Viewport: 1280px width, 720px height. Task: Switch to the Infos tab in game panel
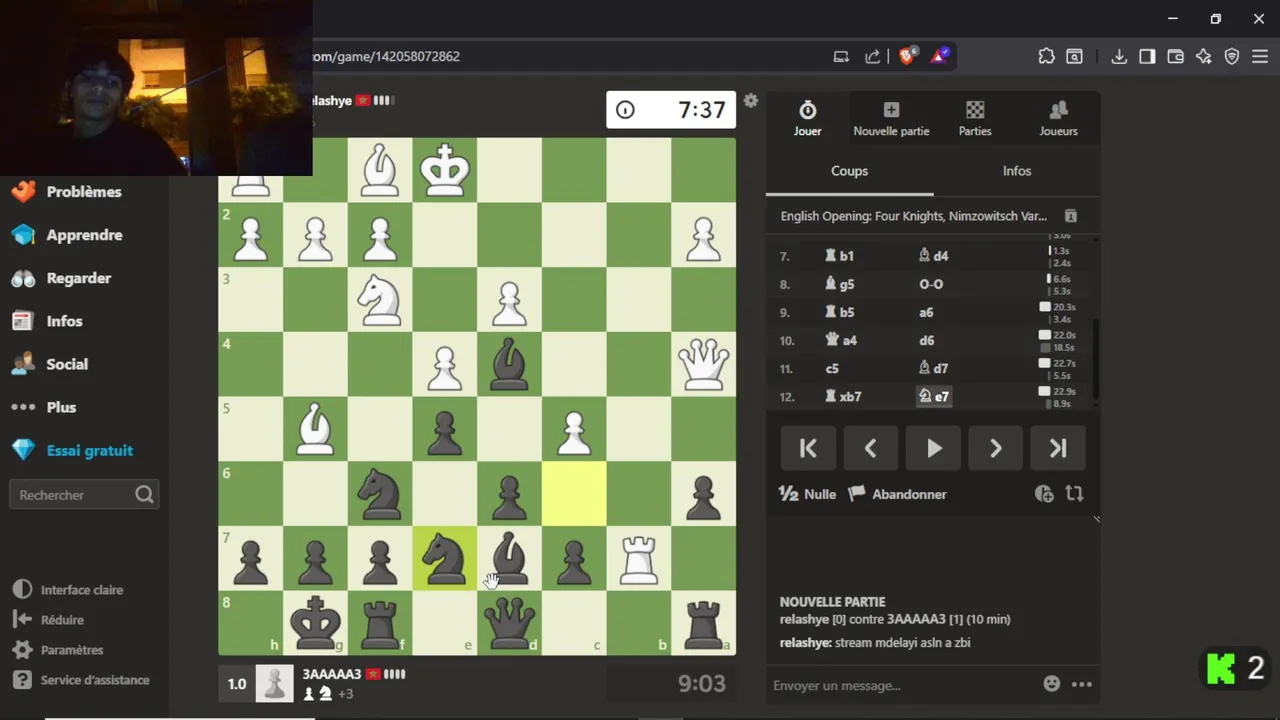pos(1017,171)
